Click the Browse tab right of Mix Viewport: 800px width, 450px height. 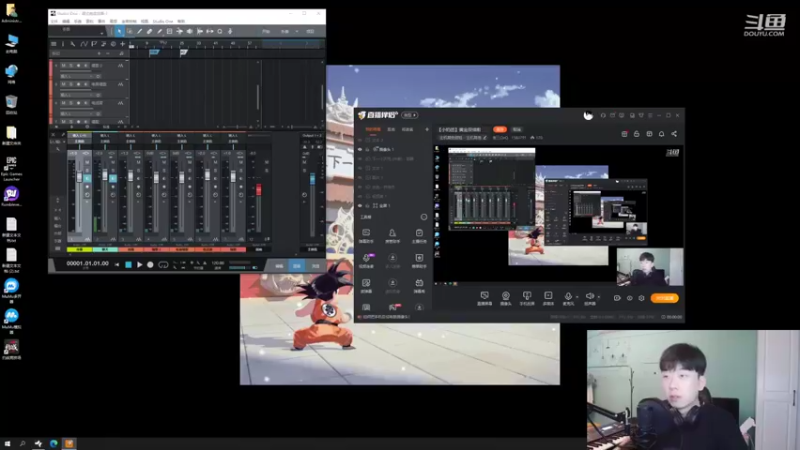coord(315,266)
